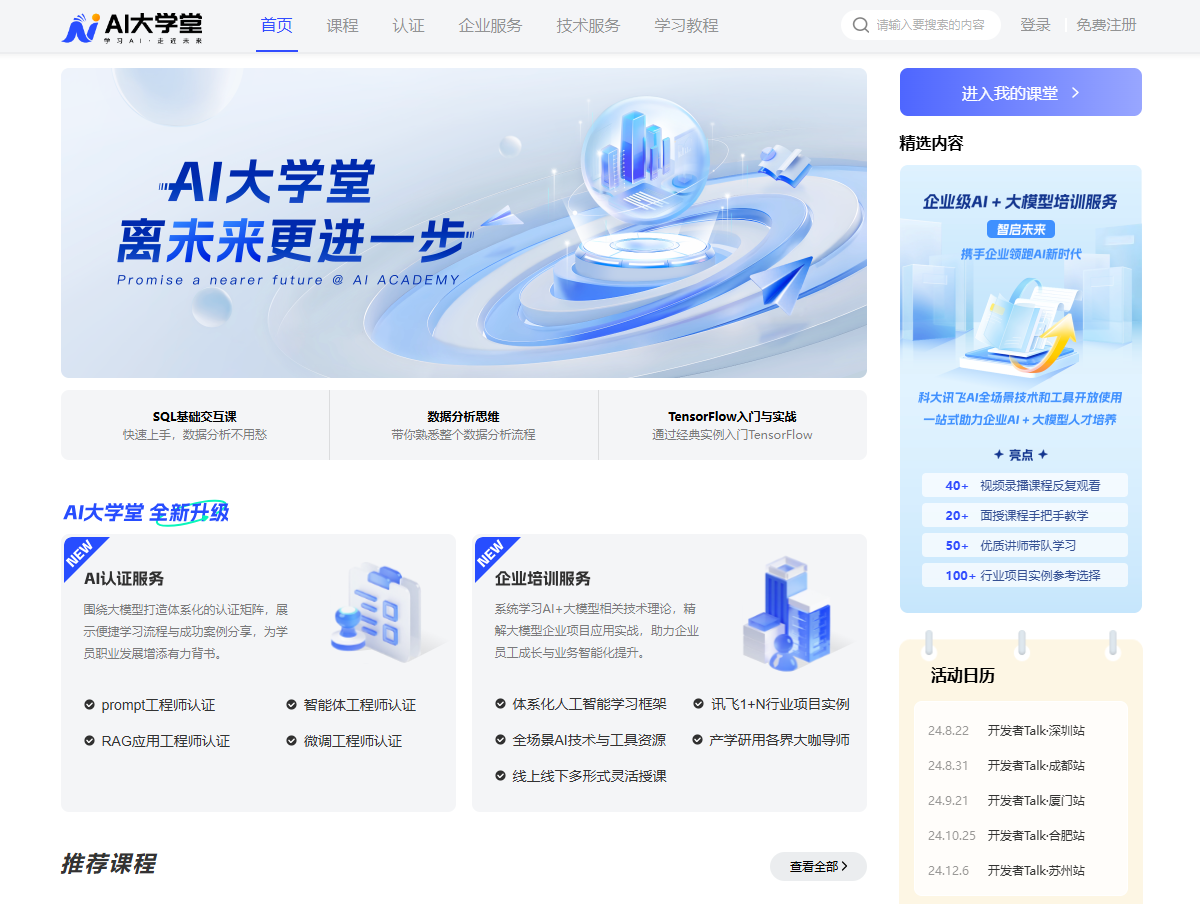
Task: Click the 免费注册 link
Action: (x=1106, y=25)
